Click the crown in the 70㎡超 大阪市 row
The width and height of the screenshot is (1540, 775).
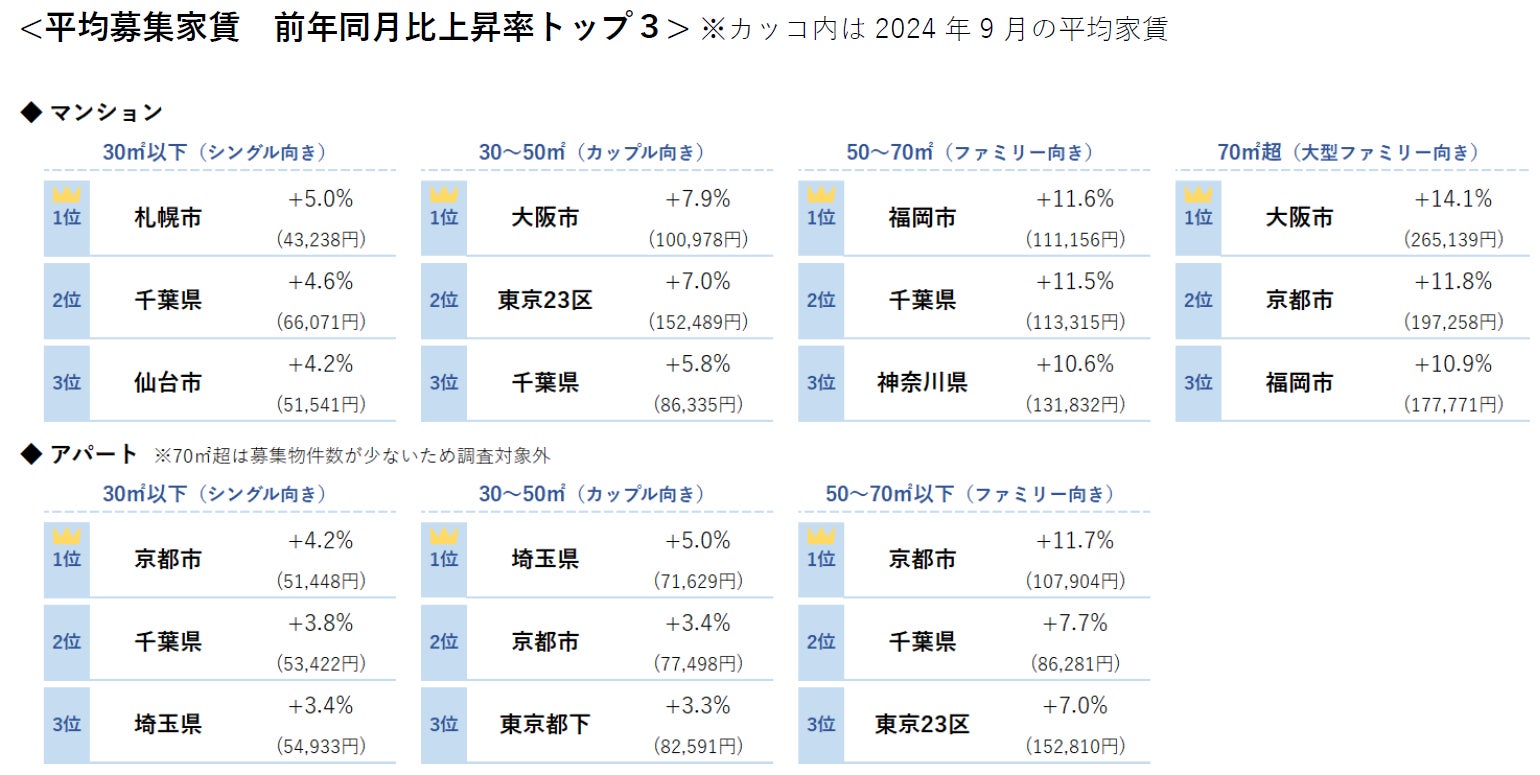pyautogui.click(x=1197, y=194)
